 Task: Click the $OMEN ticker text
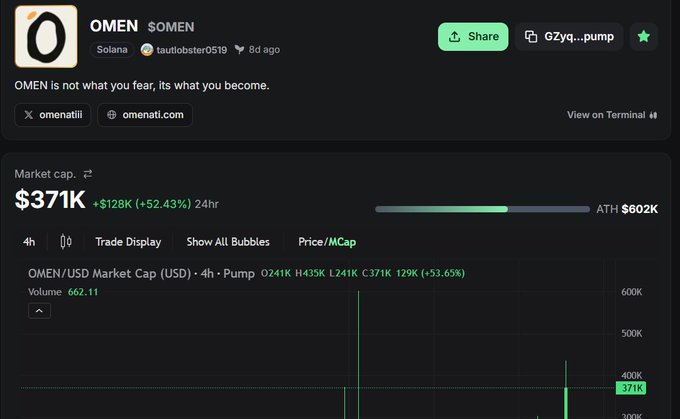pos(171,27)
